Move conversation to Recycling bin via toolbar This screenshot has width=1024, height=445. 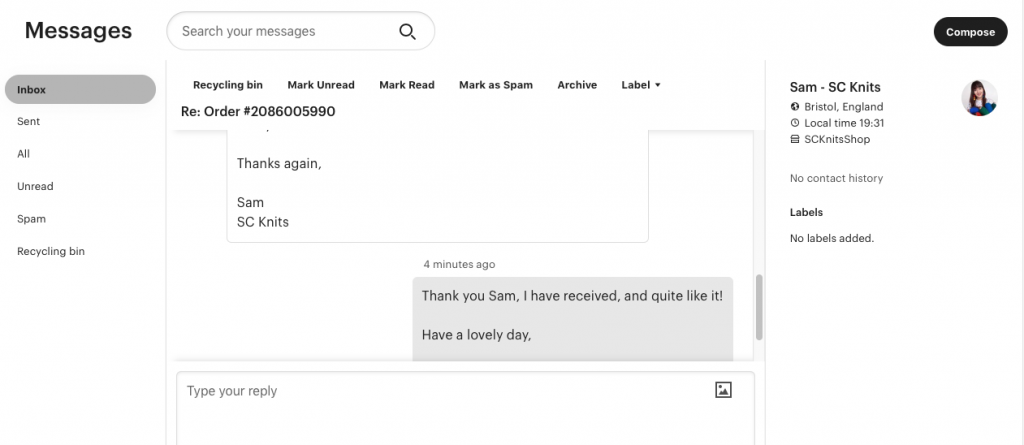(x=228, y=85)
